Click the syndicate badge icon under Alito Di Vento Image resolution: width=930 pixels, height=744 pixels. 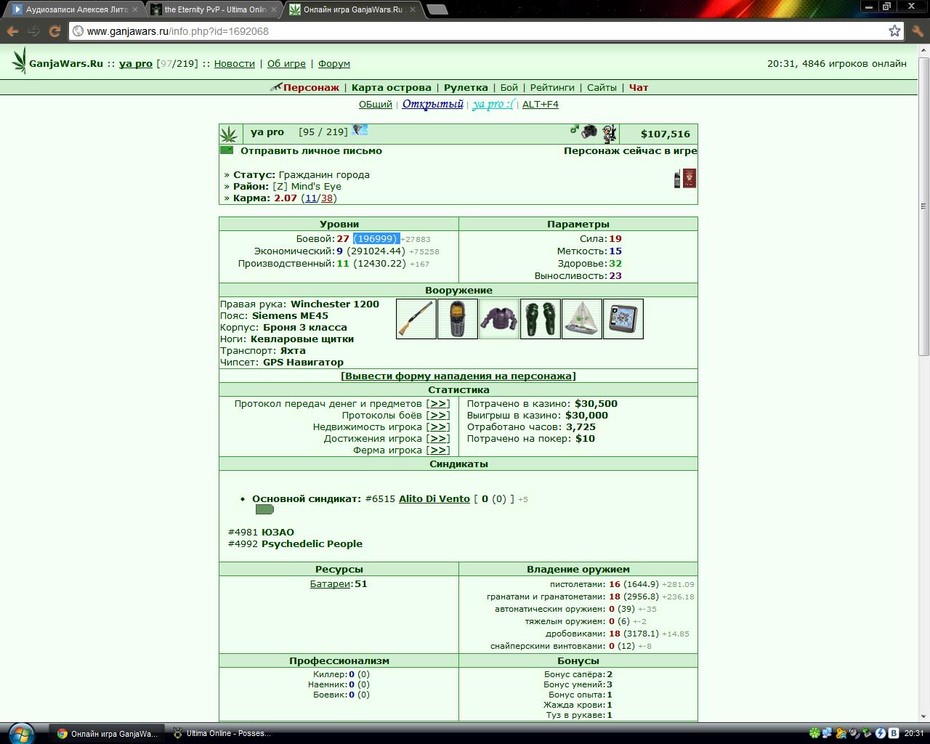click(265, 510)
